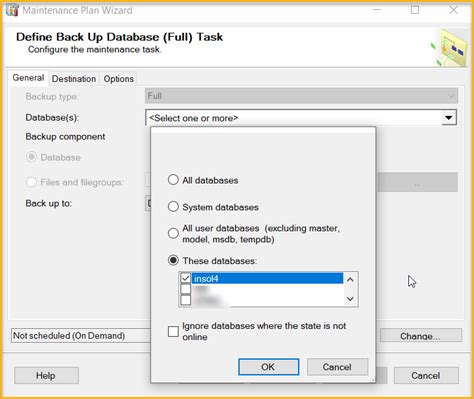Click Cancel in the database popup
The image size is (474, 399).
[x=337, y=367]
